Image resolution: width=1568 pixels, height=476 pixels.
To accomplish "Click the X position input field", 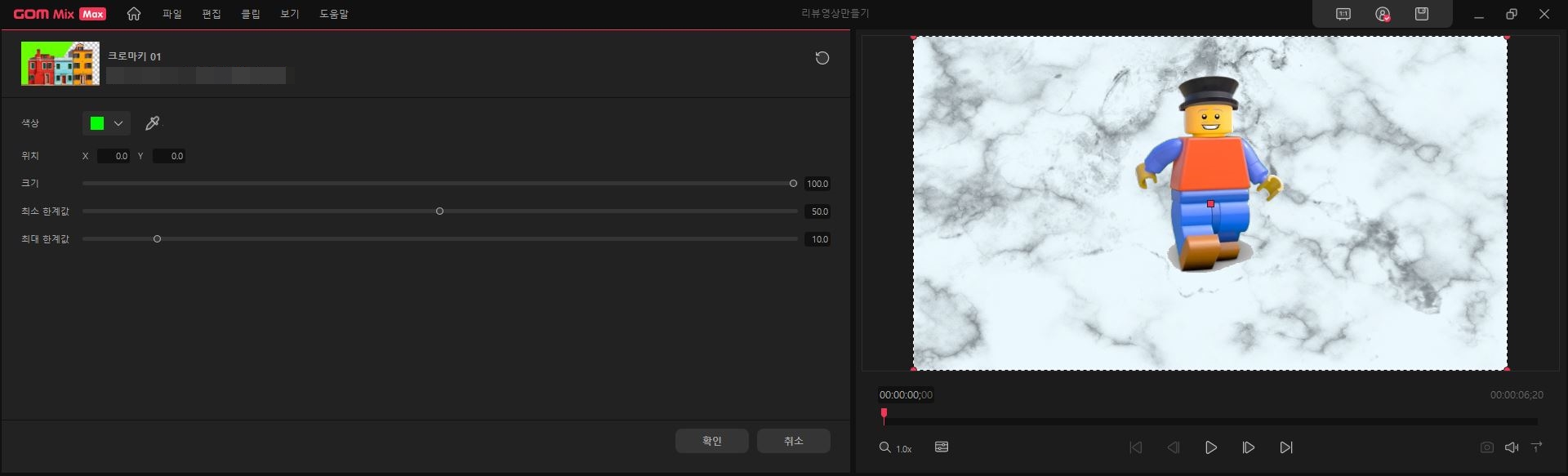I will [114, 156].
